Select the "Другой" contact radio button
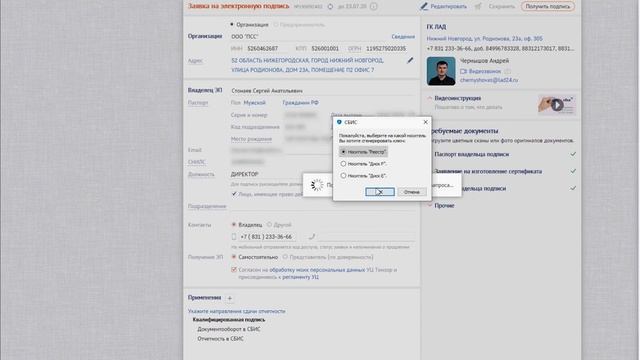 [x=269, y=225]
